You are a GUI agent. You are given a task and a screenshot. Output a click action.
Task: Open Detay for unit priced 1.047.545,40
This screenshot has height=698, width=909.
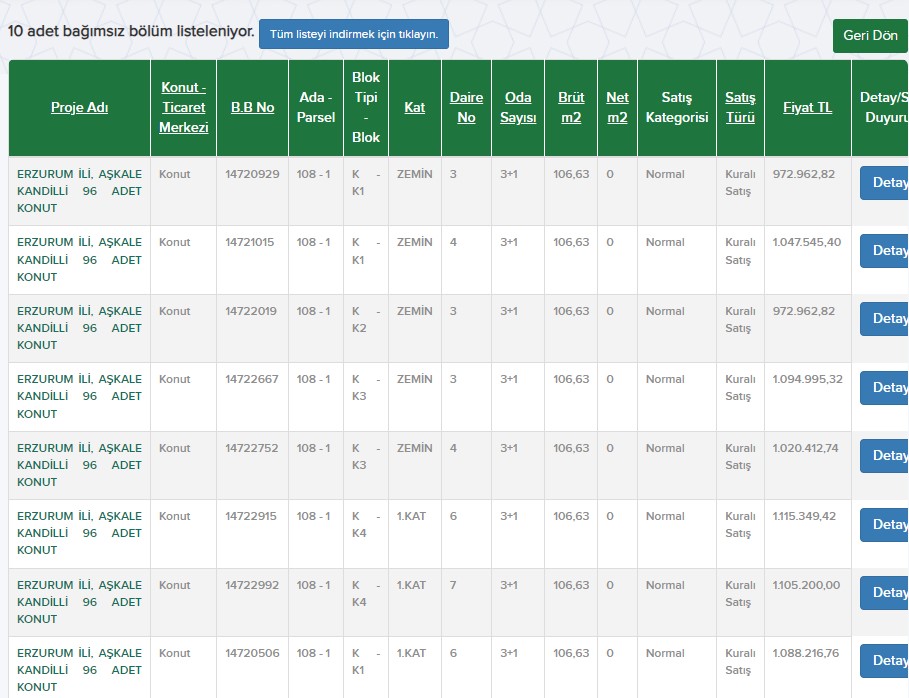[x=885, y=251]
